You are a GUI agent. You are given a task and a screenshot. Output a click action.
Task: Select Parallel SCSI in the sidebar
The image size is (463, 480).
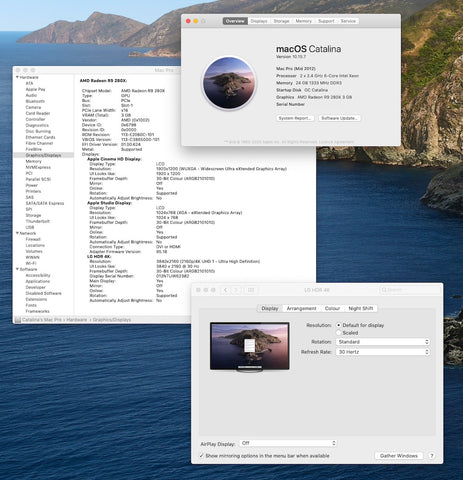pyautogui.click(x=38, y=179)
